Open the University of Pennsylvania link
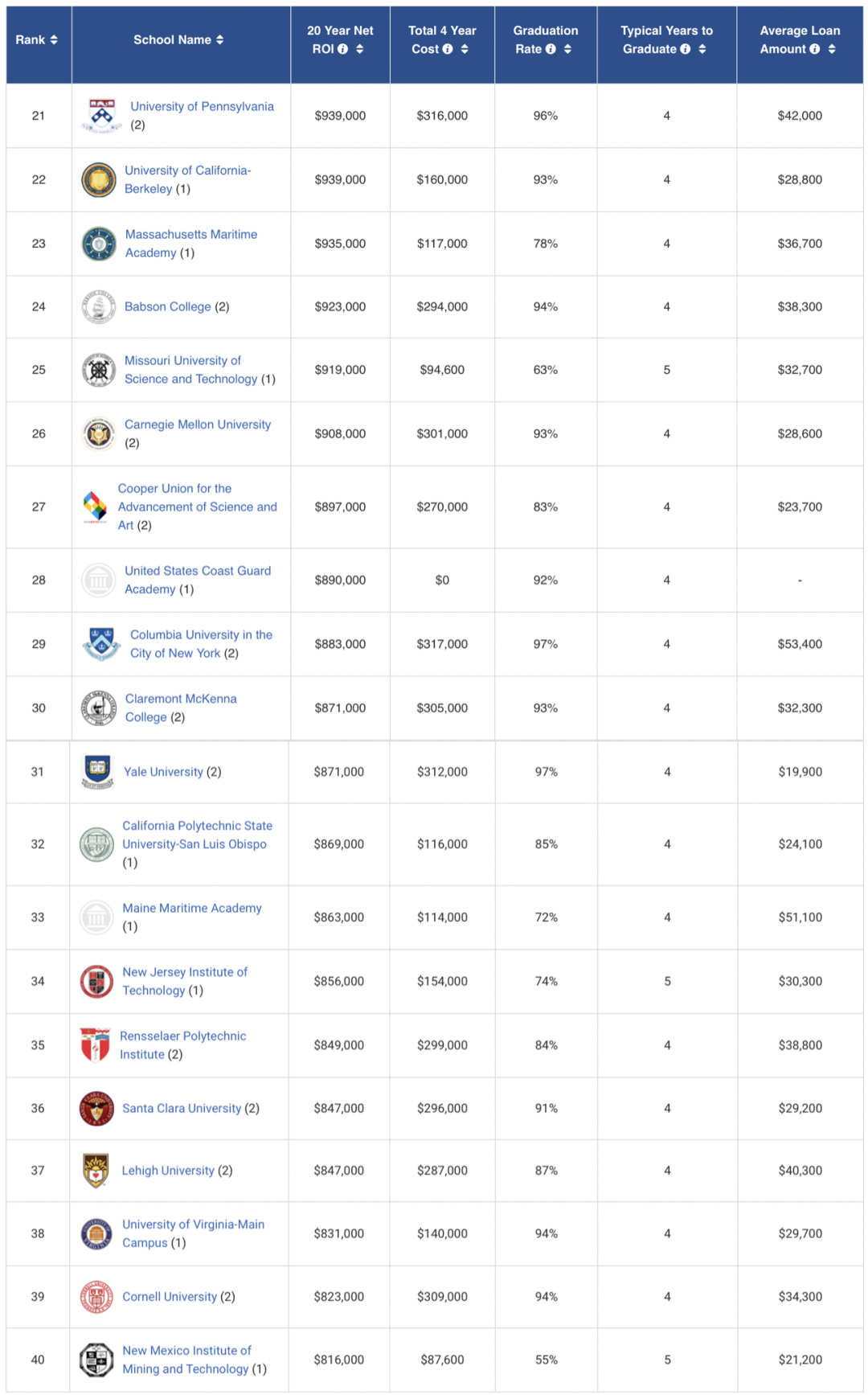 [x=202, y=106]
